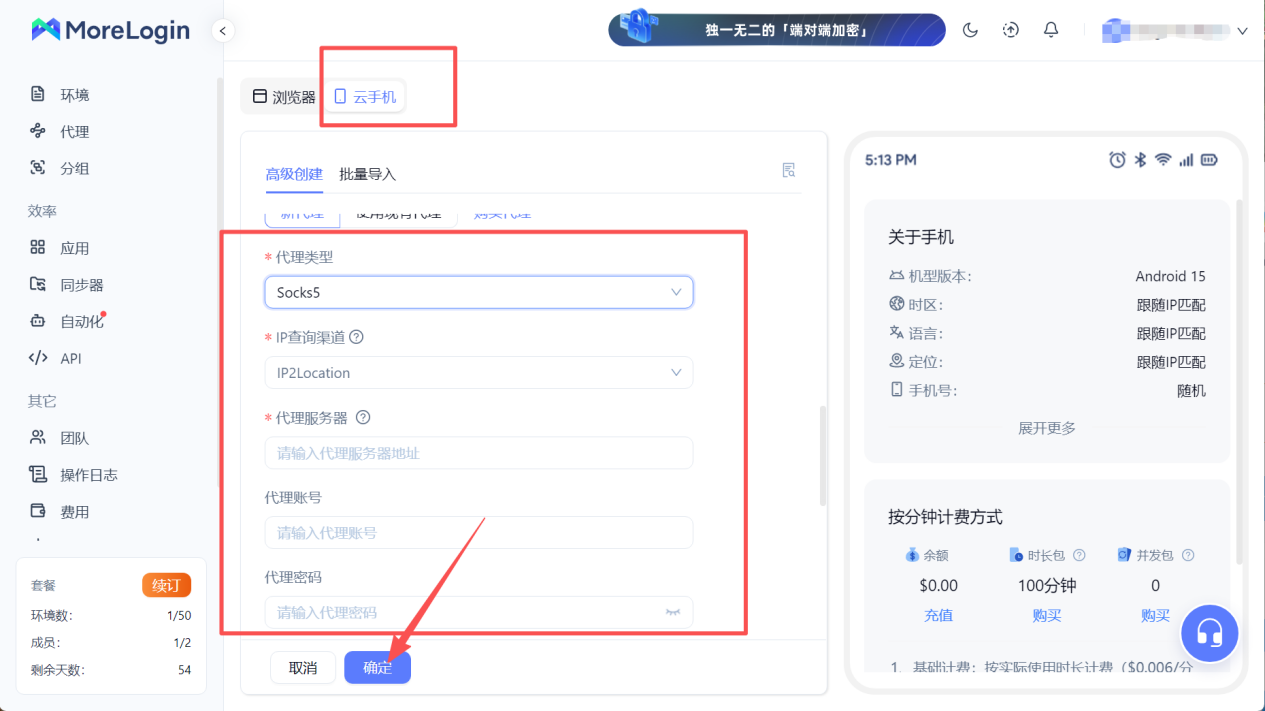1265x711 pixels.
Task: Expand 展开更多 in the phone info panel
Action: pyautogui.click(x=1046, y=427)
